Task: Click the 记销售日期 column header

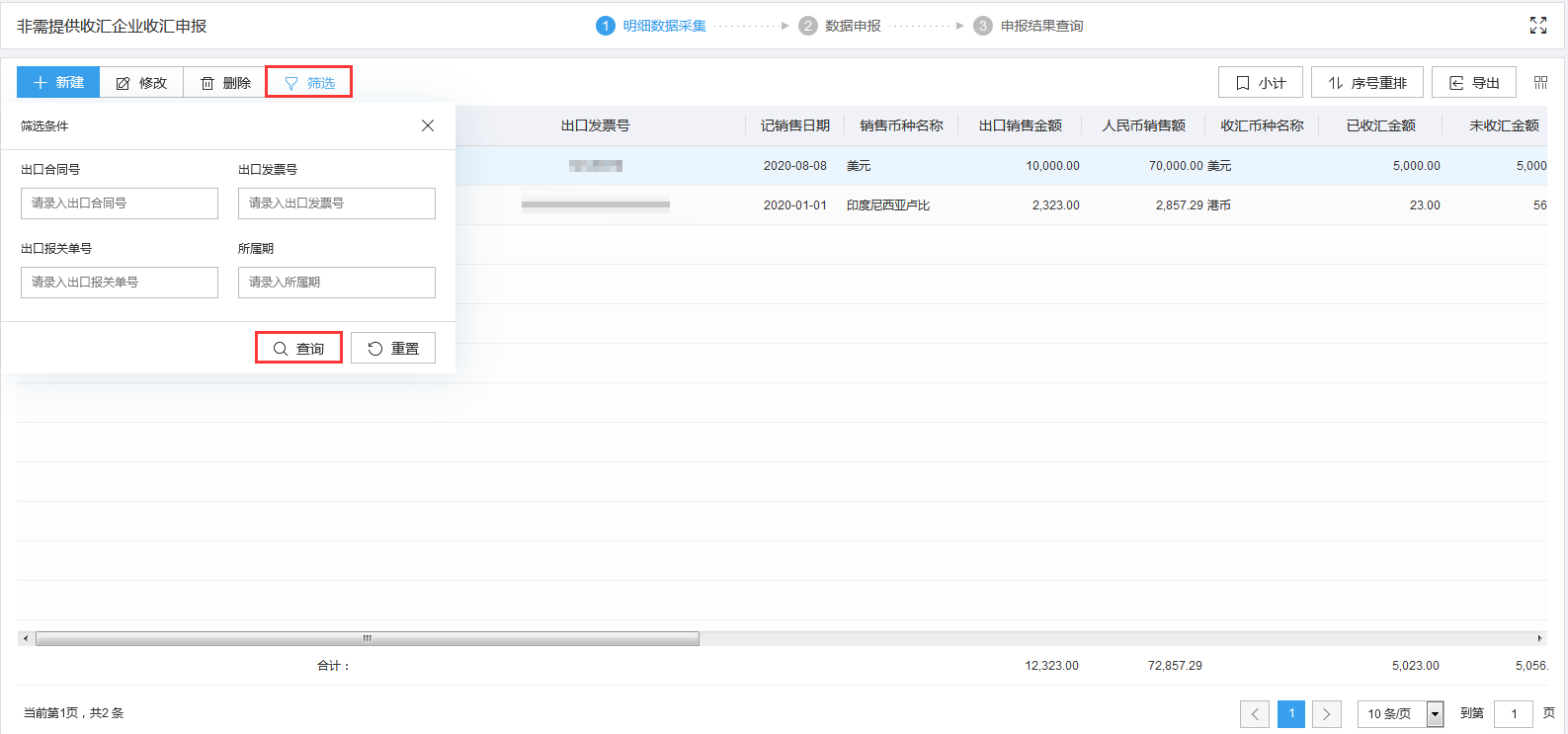Action: [794, 125]
